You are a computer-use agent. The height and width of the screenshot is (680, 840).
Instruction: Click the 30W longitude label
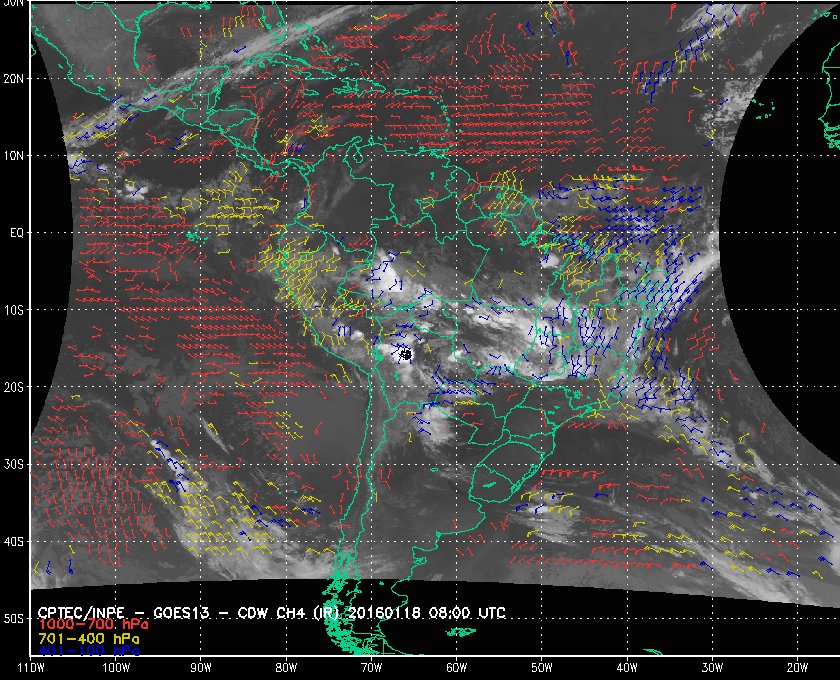[x=712, y=668]
